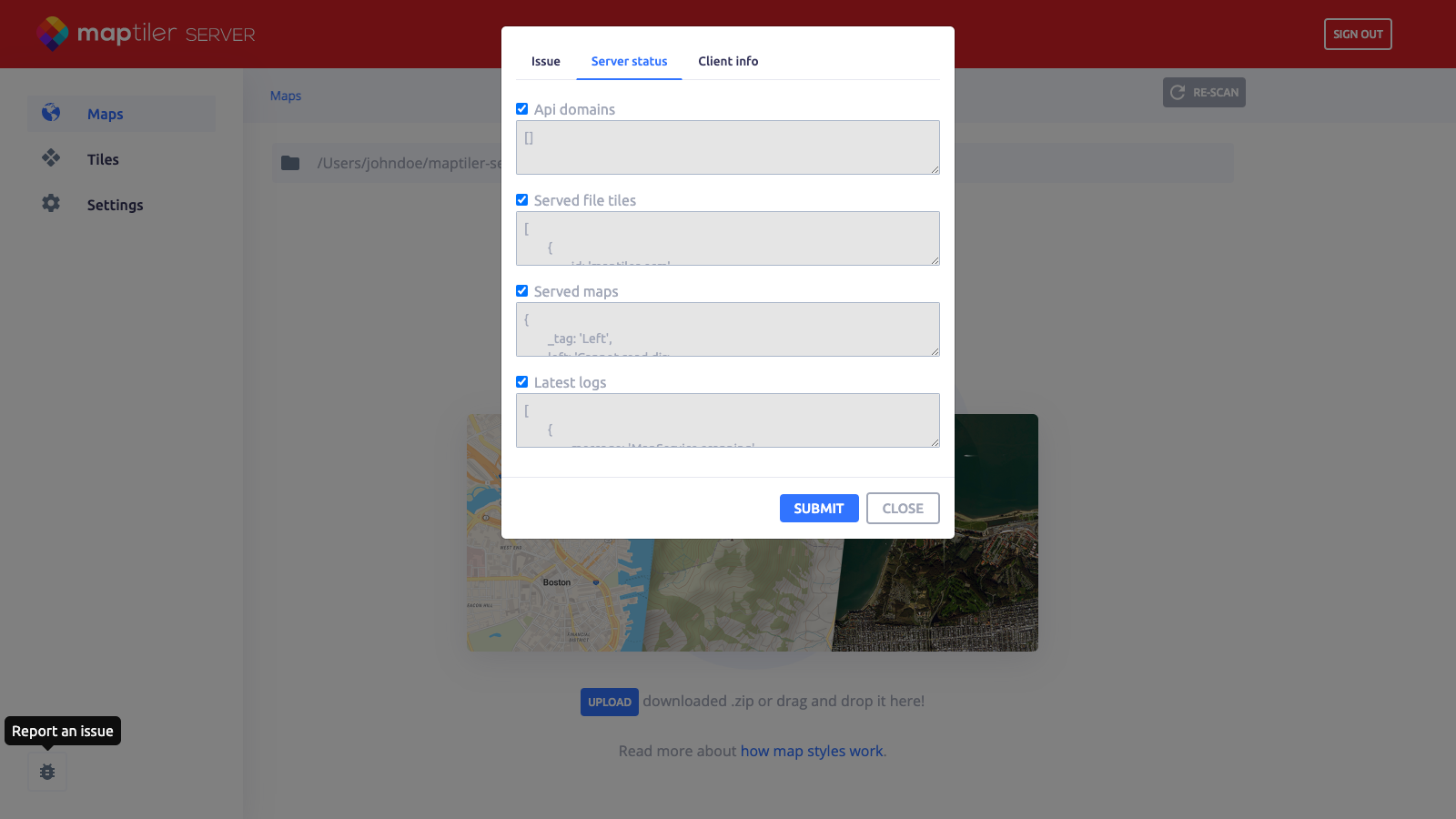
Task: Disable the Served maps checkbox
Action: [522, 291]
